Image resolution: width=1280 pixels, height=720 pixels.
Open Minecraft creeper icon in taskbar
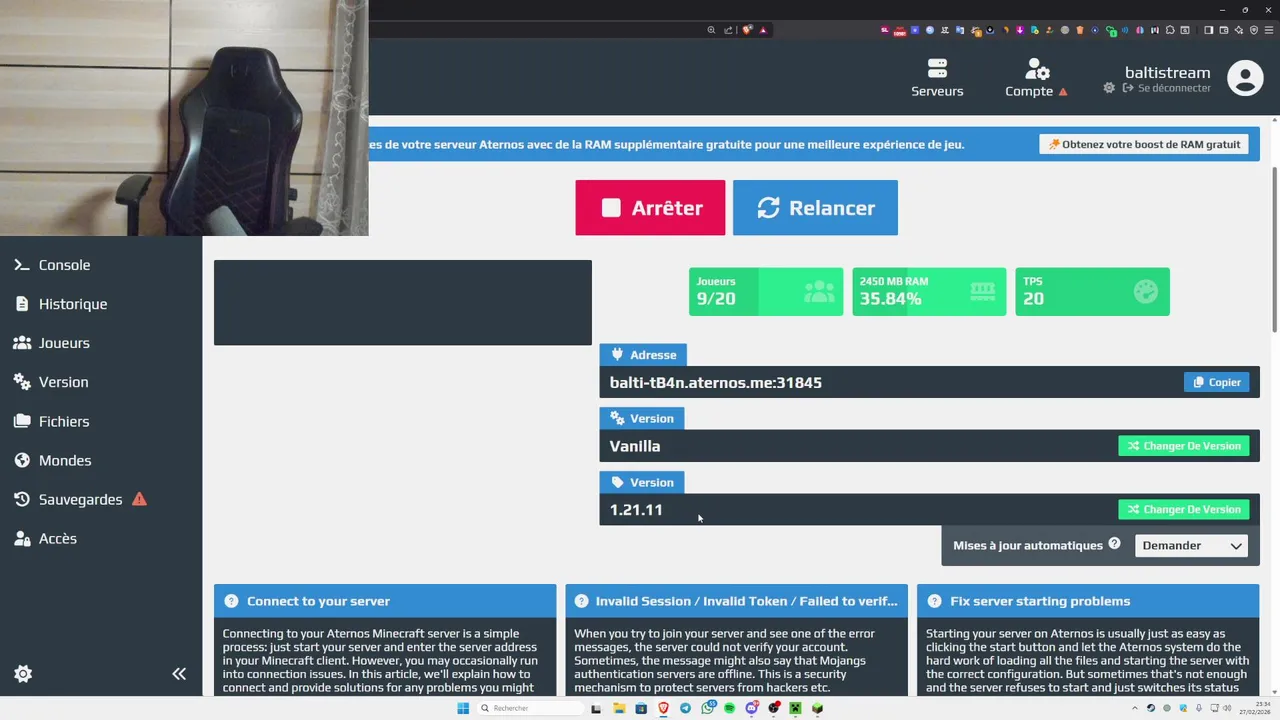(795, 708)
